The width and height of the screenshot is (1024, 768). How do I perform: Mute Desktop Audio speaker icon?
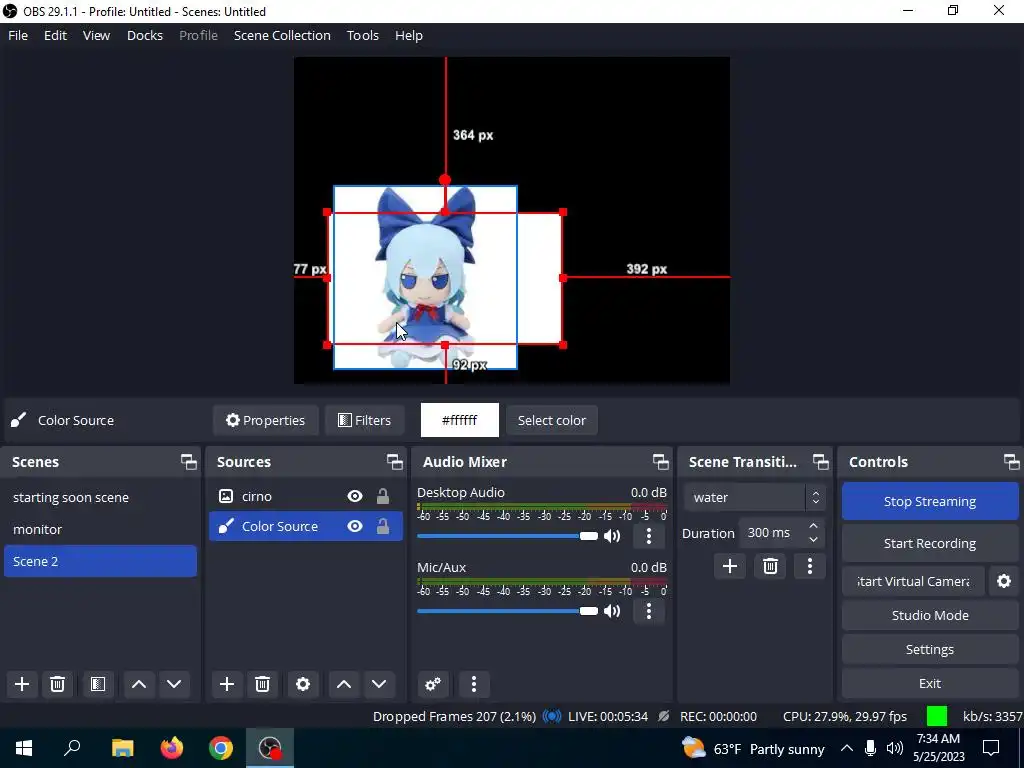click(613, 536)
